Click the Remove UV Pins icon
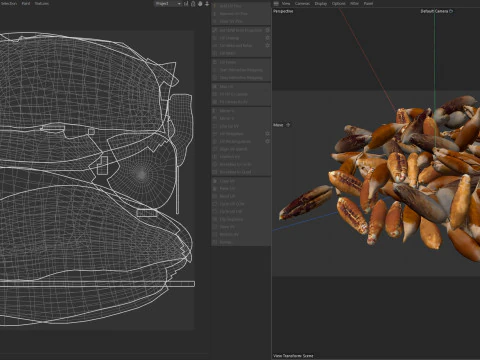This screenshot has width=480, height=360. point(215,14)
